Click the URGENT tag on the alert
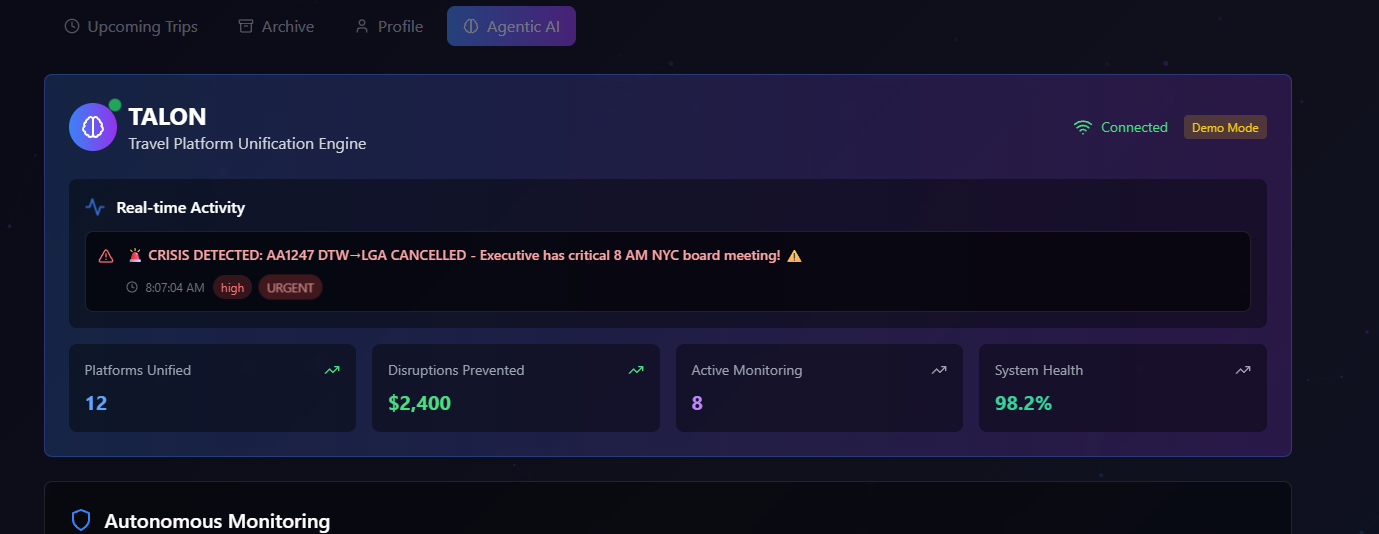Viewport: 1379px width, 534px height. click(290, 288)
